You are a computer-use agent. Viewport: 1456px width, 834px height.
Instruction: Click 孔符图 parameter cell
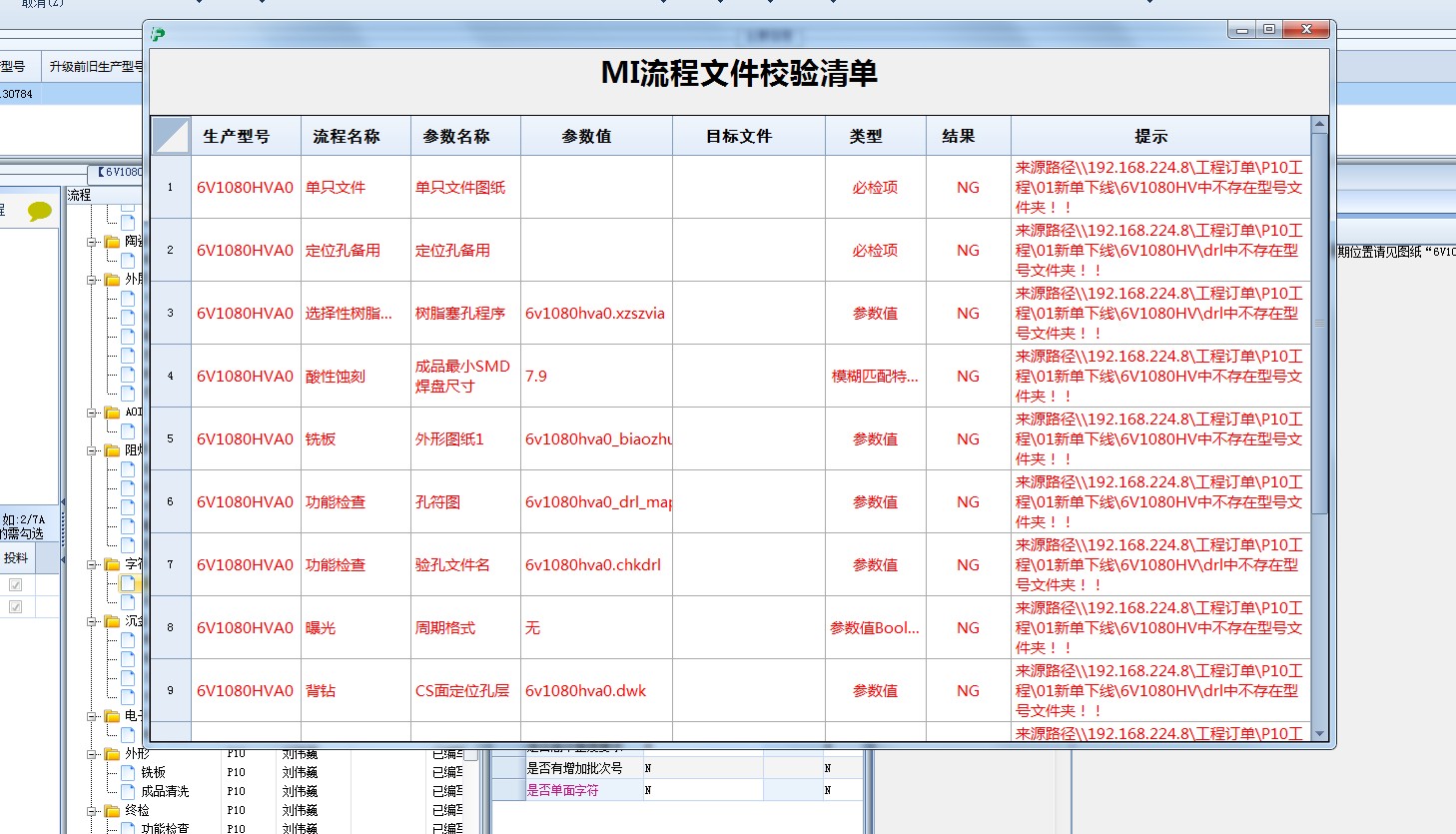pyautogui.click(x=465, y=501)
